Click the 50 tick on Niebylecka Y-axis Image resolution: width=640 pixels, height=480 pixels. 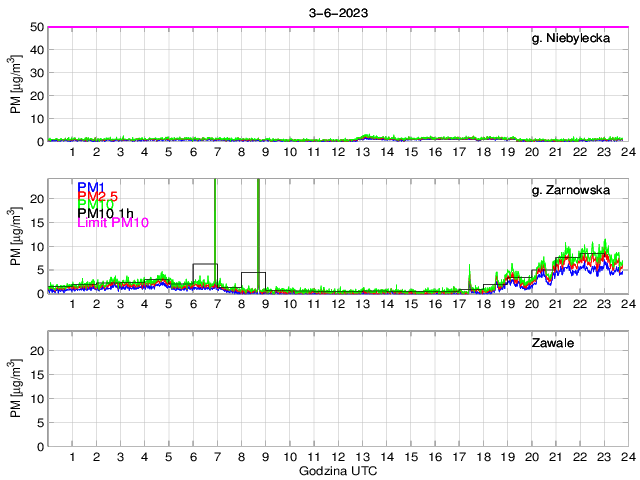pos(34,27)
